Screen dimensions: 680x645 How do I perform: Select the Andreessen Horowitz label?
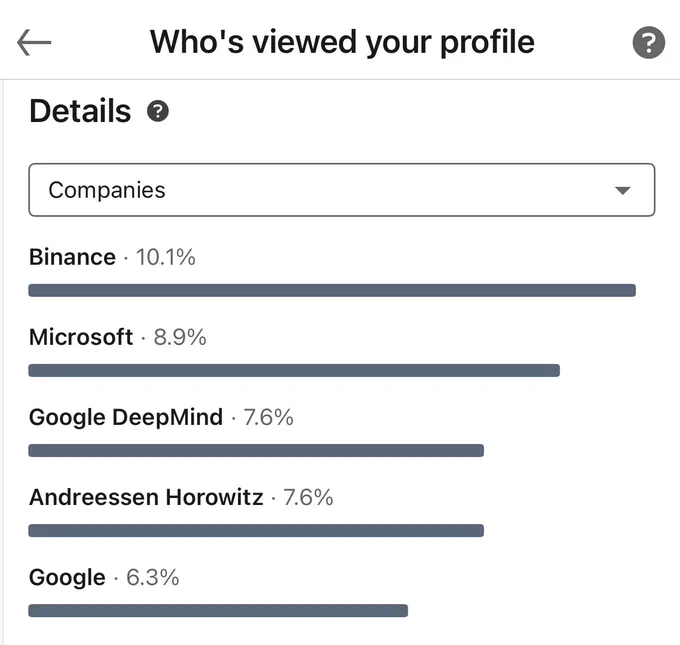pos(146,497)
